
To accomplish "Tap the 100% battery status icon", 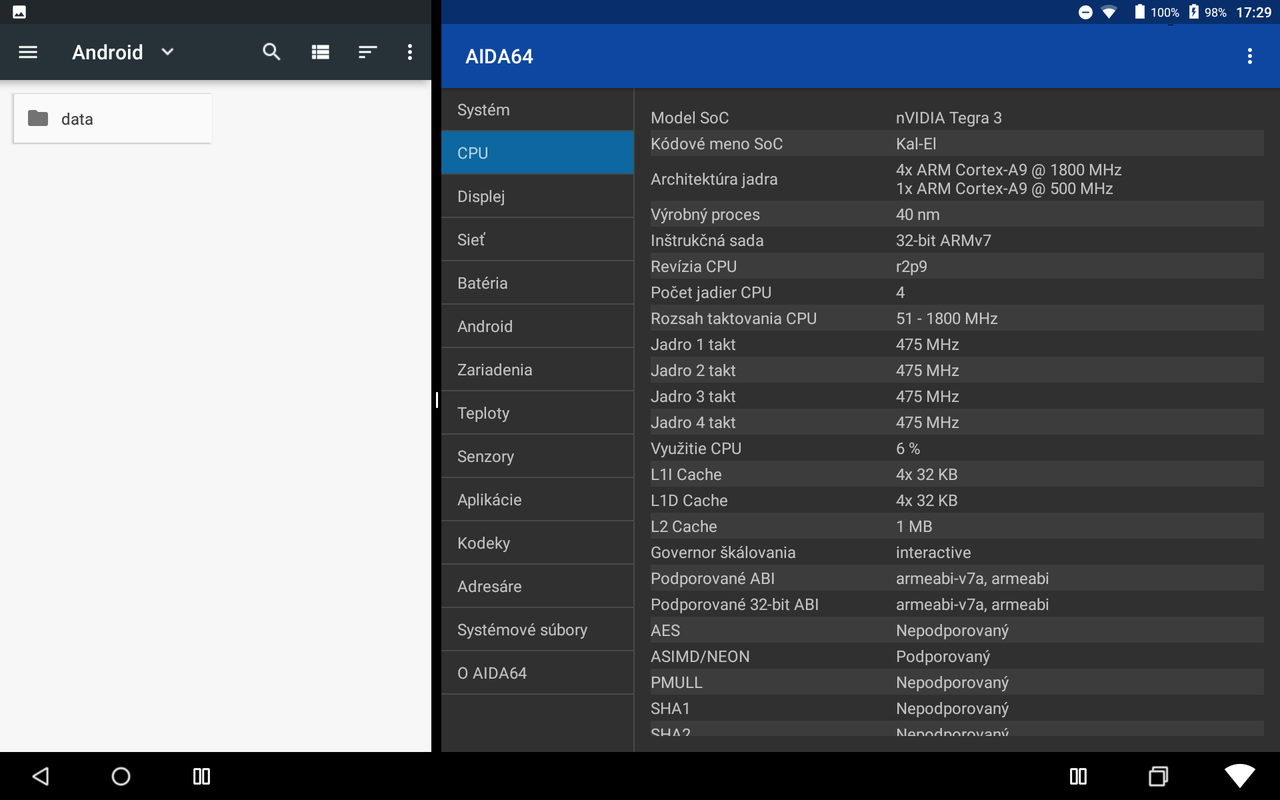I will pyautogui.click(x=1139, y=12).
